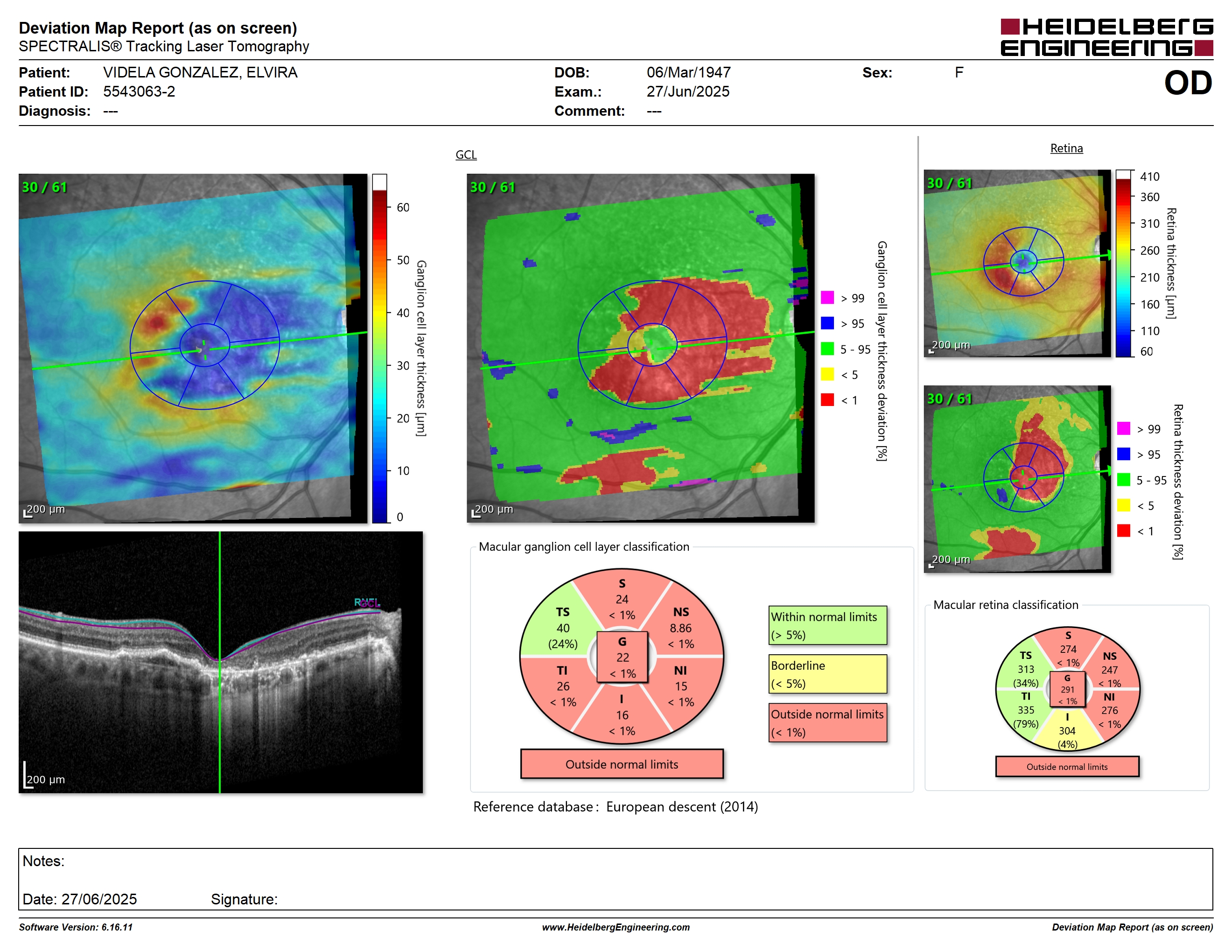Click the magenta > 99 GCL legend swatch
Screen dimensions: 1232x952
coord(827,297)
